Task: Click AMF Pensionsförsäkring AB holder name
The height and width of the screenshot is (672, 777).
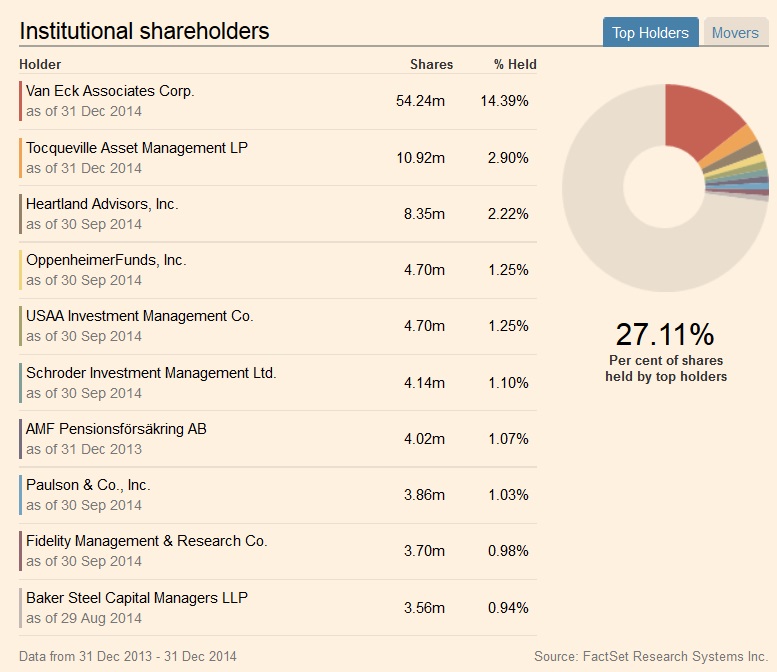Action: (x=117, y=429)
